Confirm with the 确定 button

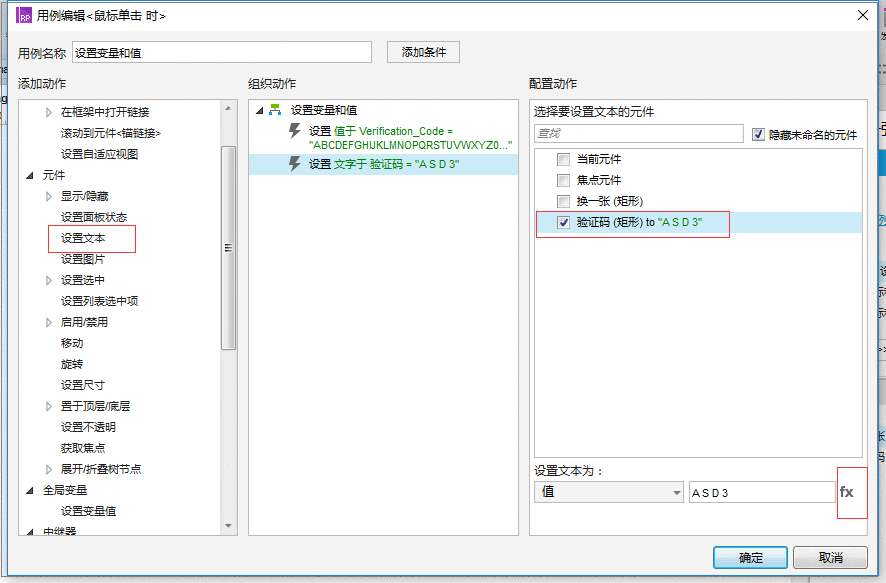tap(750, 558)
